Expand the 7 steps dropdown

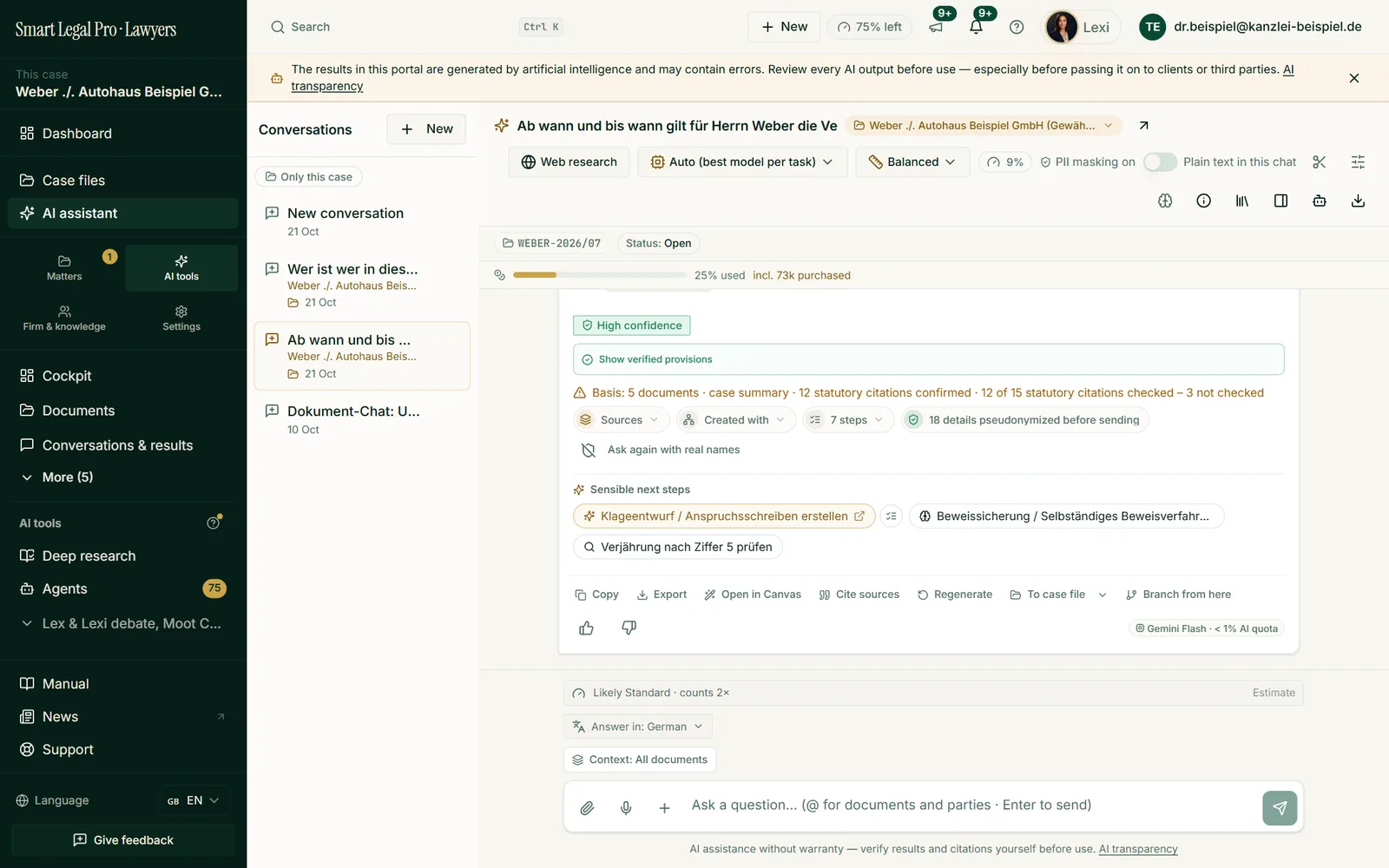click(x=848, y=420)
